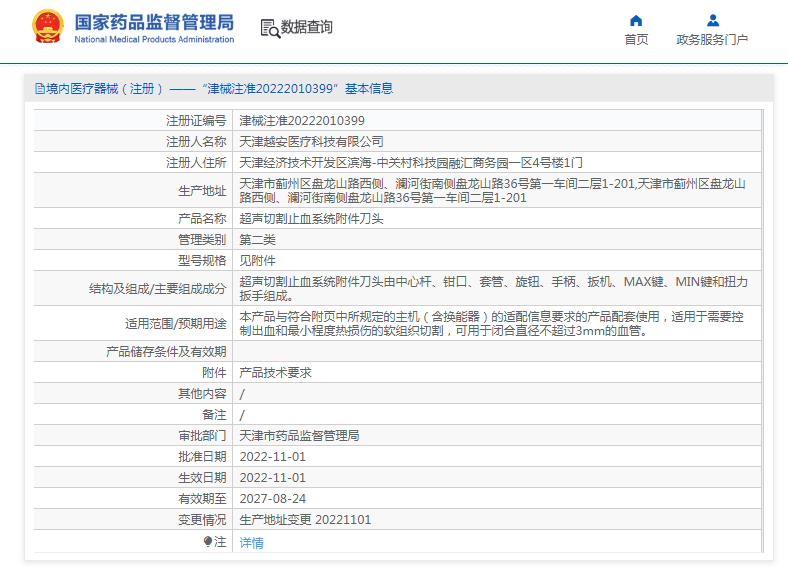Viewport: 788px width, 570px height.
Task: Select registration number 津械注准20222010399 cell
Action: click(302, 121)
